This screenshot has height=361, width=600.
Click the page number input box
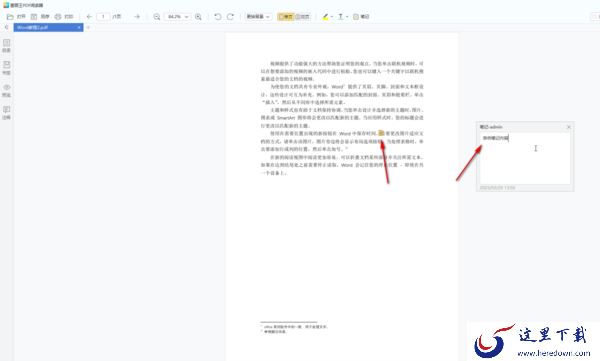(103, 16)
